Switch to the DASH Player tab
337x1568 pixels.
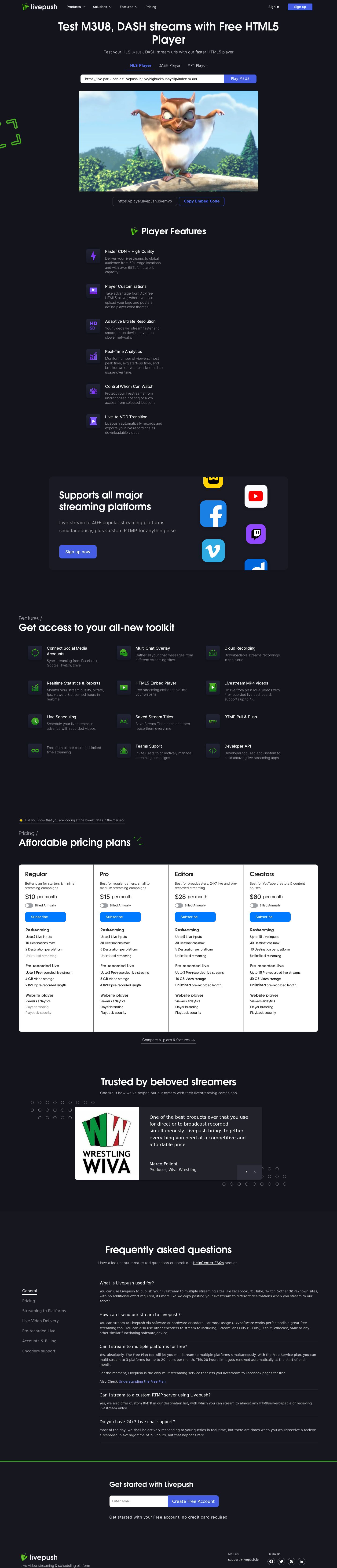[169, 65]
